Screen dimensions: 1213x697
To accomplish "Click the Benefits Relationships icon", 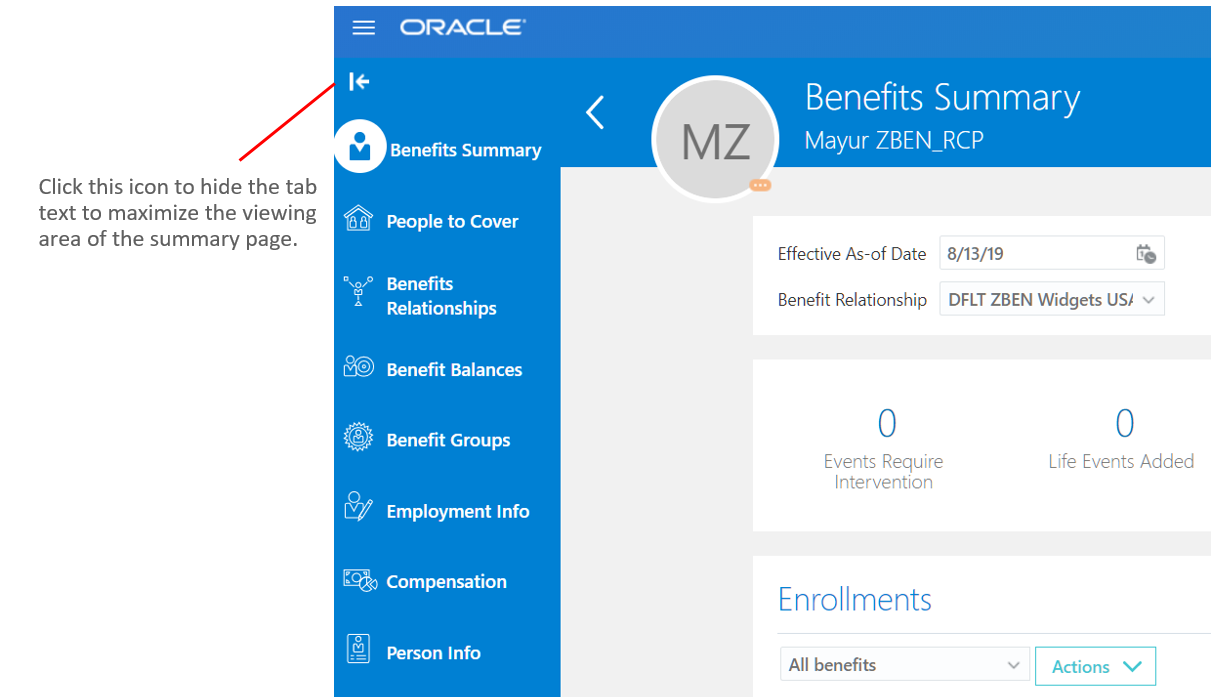I will (x=358, y=291).
